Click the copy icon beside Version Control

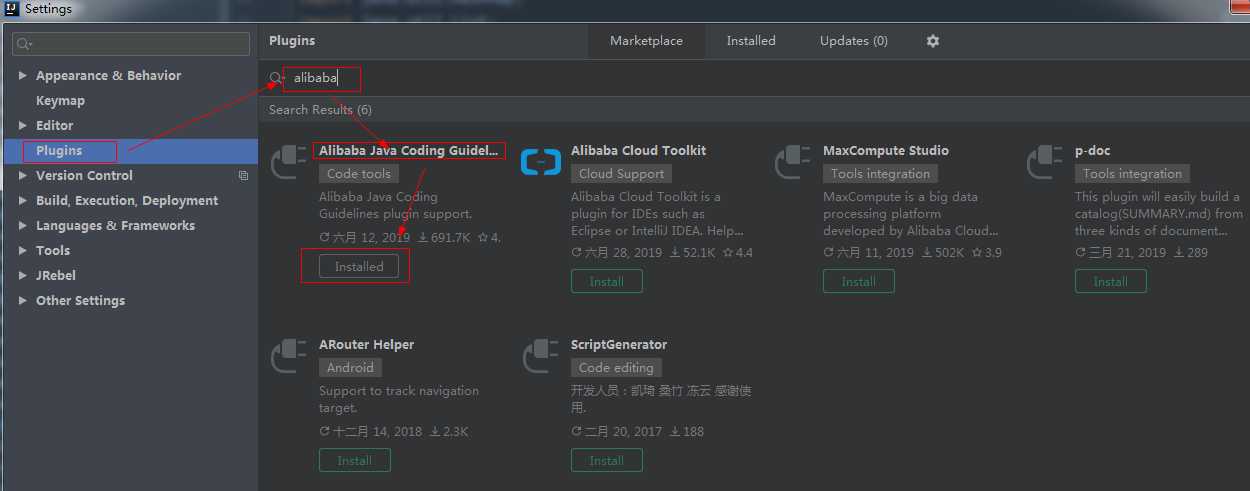coord(243,175)
